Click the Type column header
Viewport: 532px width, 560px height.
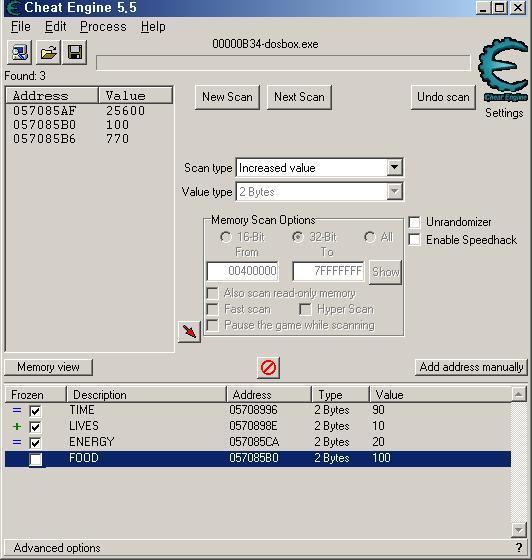[340, 395]
